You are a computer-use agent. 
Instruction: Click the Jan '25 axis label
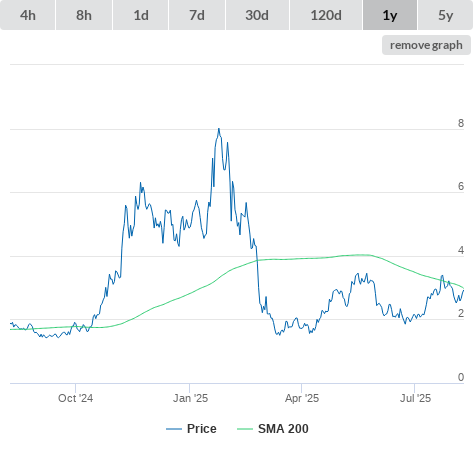[190, 398]
